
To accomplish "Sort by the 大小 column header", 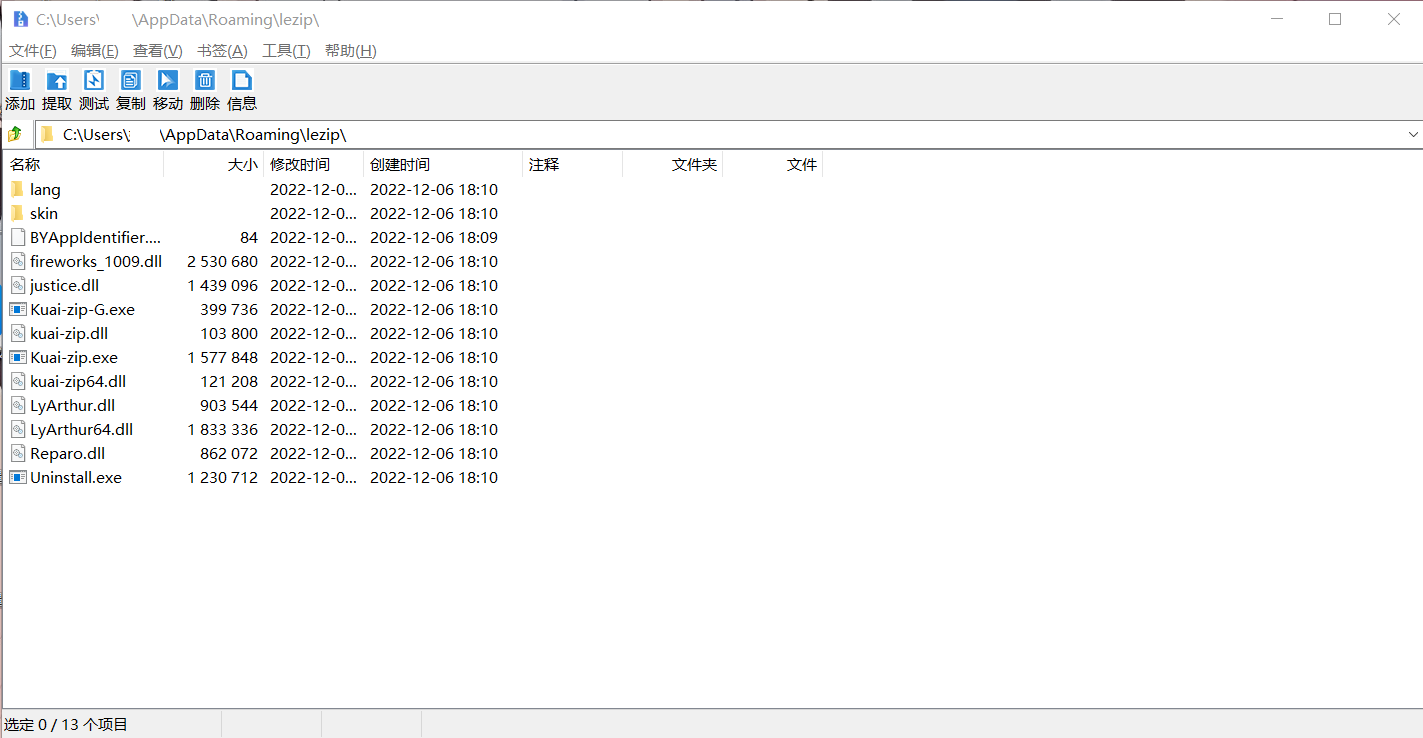I will click(213, 165).
